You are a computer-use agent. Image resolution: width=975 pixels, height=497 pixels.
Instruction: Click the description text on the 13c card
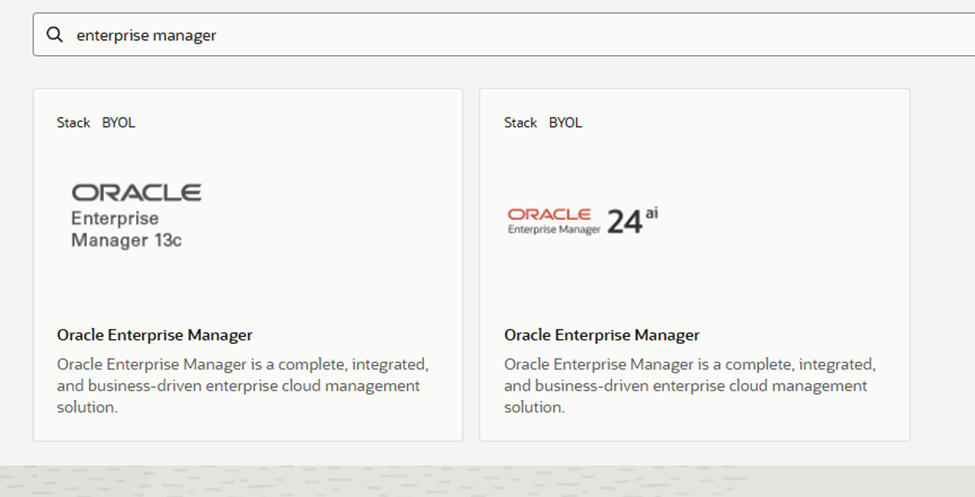coord(242,385)
